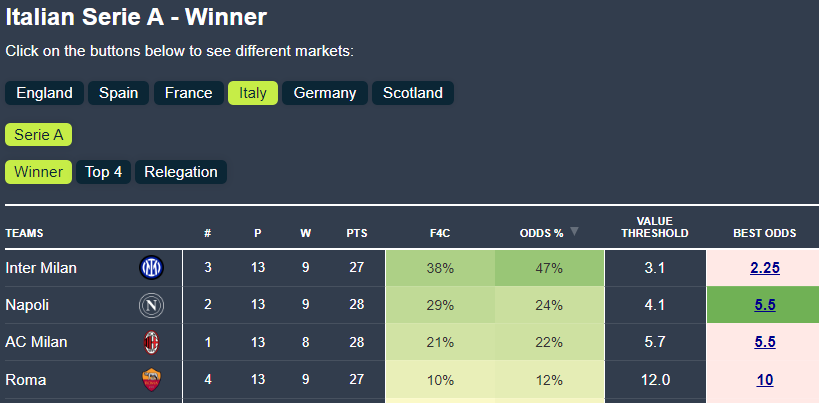Open Roma best odds 10 link
819x403 pixels.
[x=765, y=380]
